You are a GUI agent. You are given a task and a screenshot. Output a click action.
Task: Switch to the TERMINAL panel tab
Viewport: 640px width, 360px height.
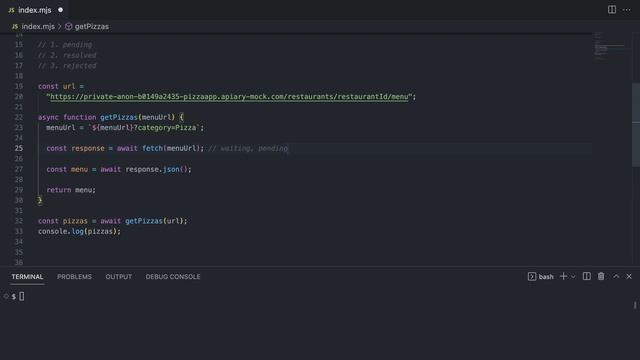click(x=27, y=277)
